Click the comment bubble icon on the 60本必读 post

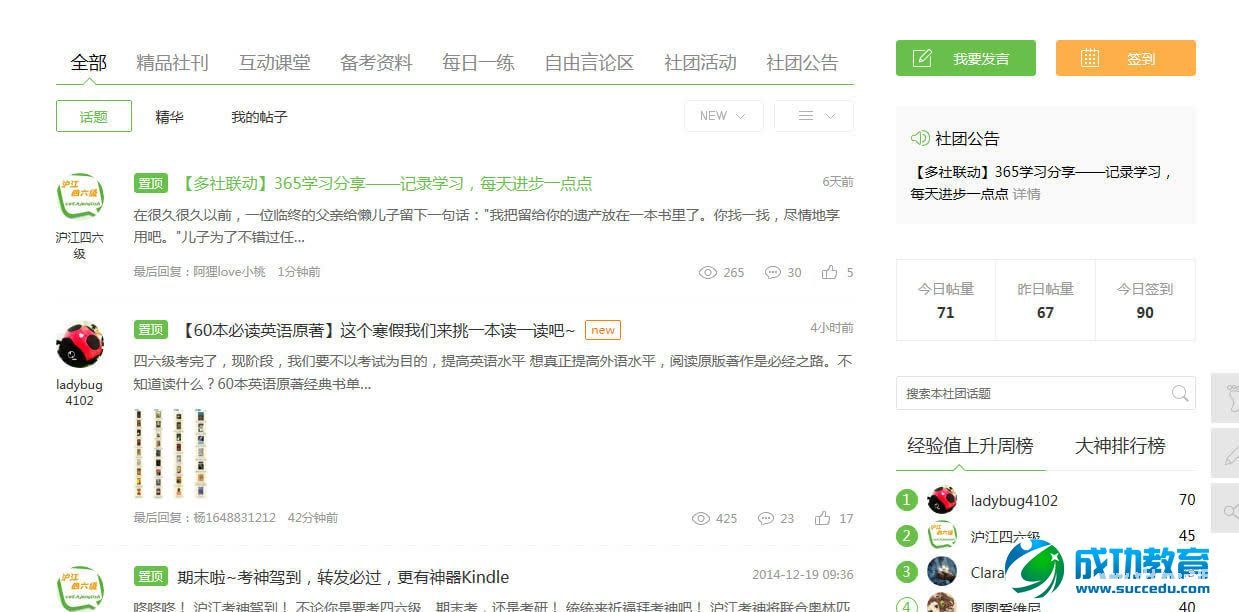point(766,518)
